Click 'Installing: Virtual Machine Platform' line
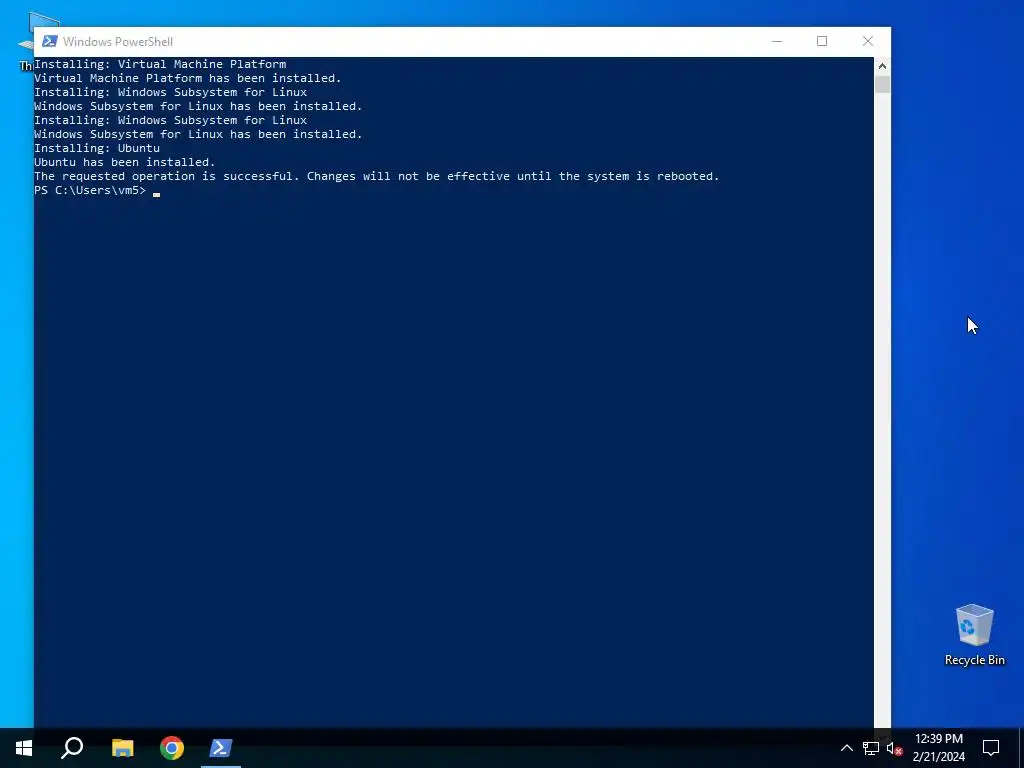The height and width of the screenshot is (768, 1024). (x=160, y=64)
